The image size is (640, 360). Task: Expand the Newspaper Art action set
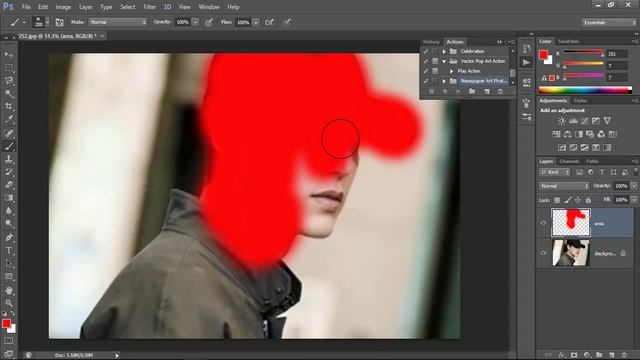click(x=444, y=81)
